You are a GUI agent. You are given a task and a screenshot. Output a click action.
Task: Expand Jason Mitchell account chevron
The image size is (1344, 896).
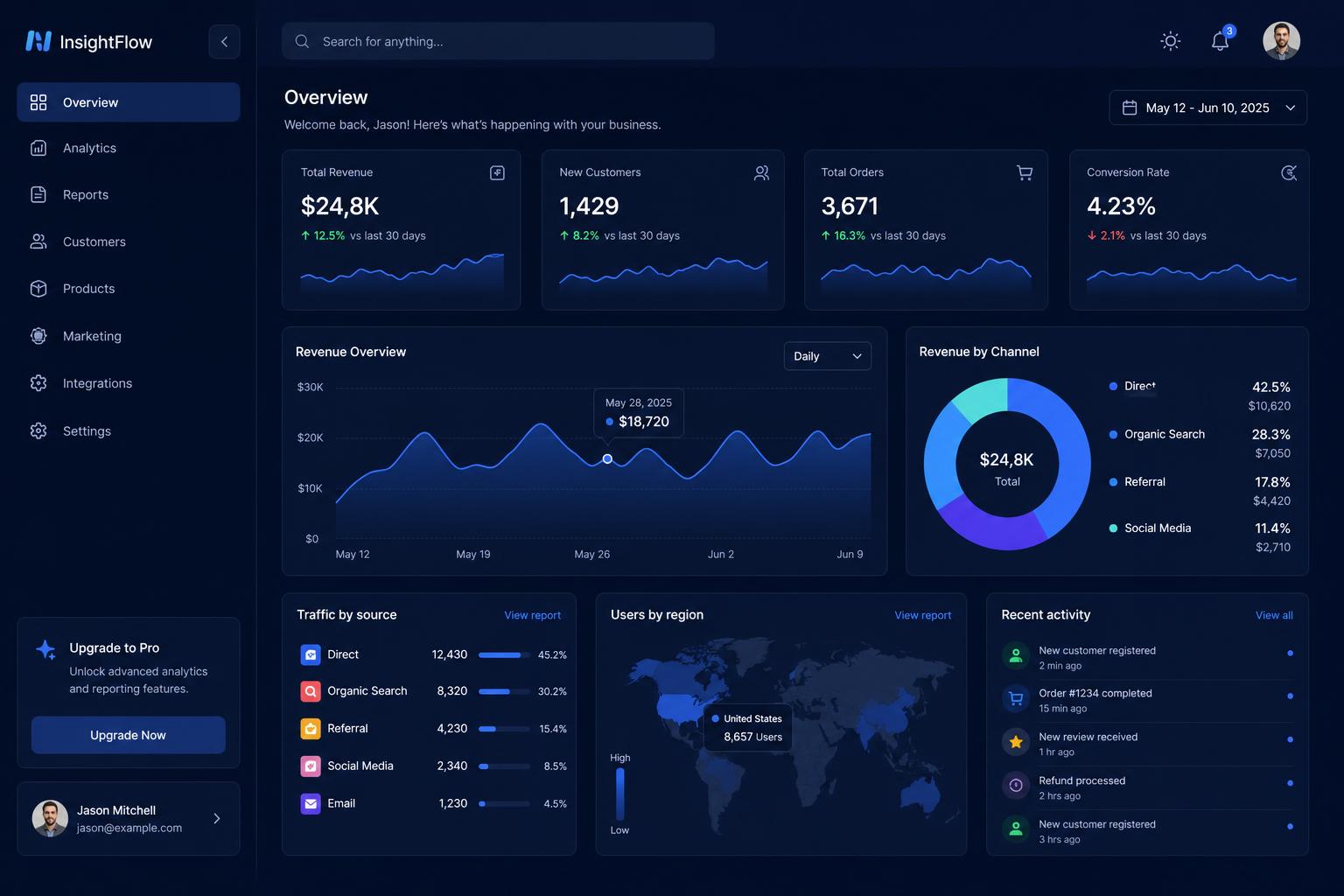pyautogui.click(x=217, y=818)
